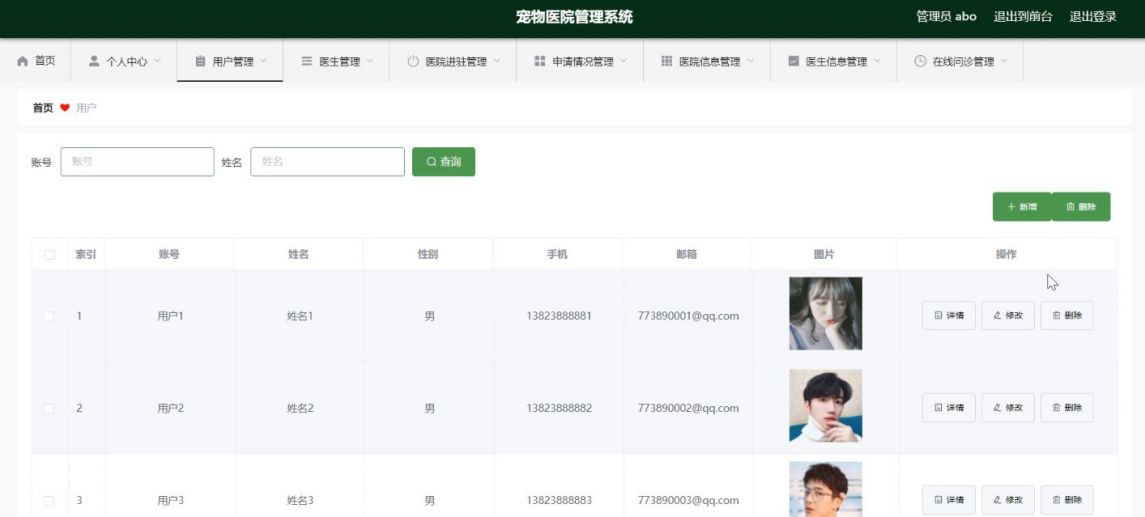Expand the 医院信息管理 dropdown arrow
The width and height of the screenshot is (1145, 517).
(x=751, y=61)
